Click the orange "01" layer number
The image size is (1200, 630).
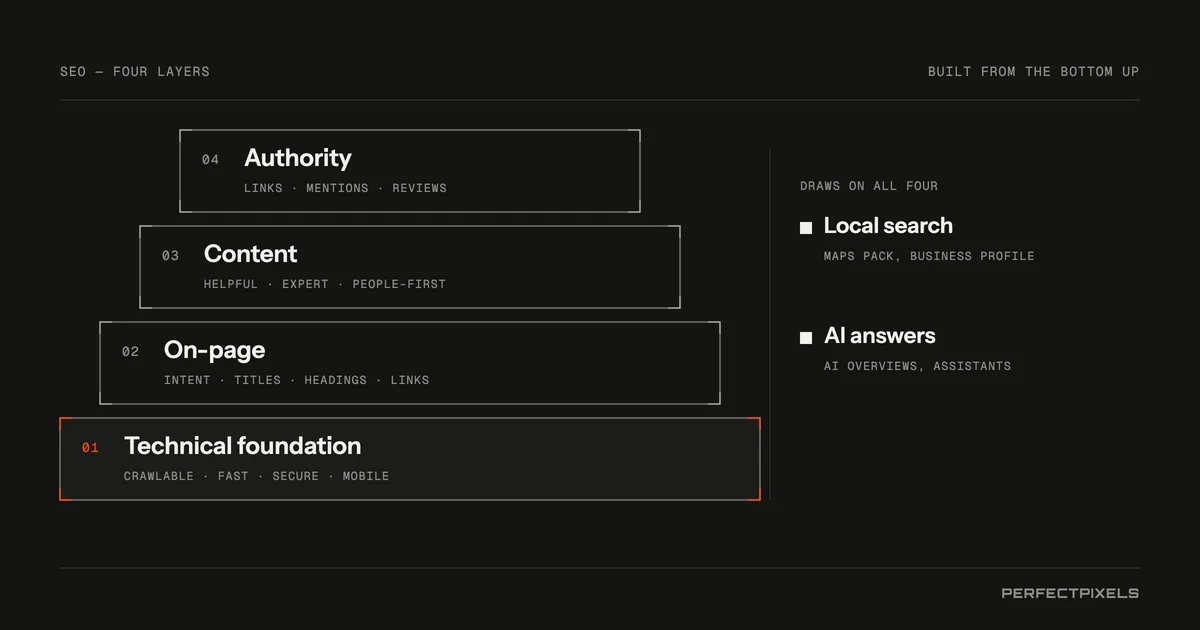click(90, 448)
